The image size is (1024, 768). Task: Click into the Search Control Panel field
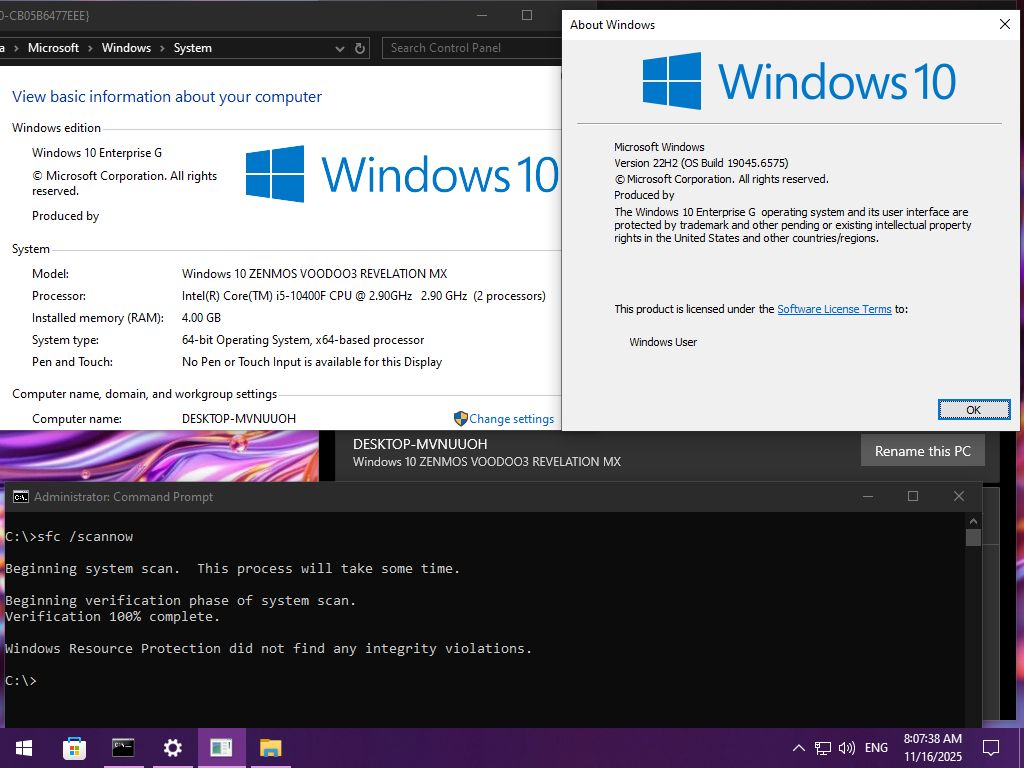[472, 48]
